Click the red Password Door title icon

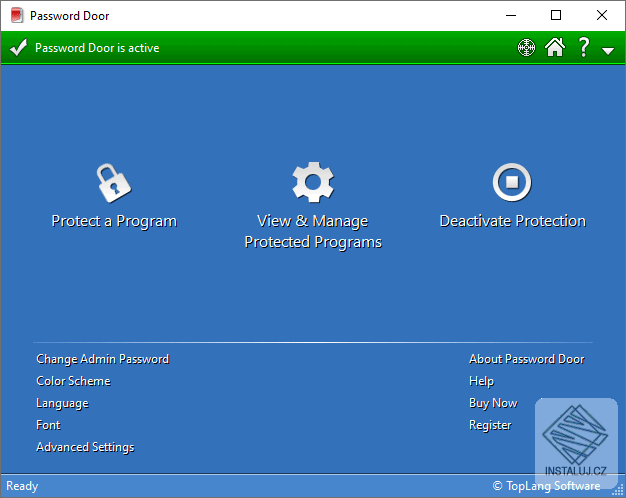pos(17,16)
